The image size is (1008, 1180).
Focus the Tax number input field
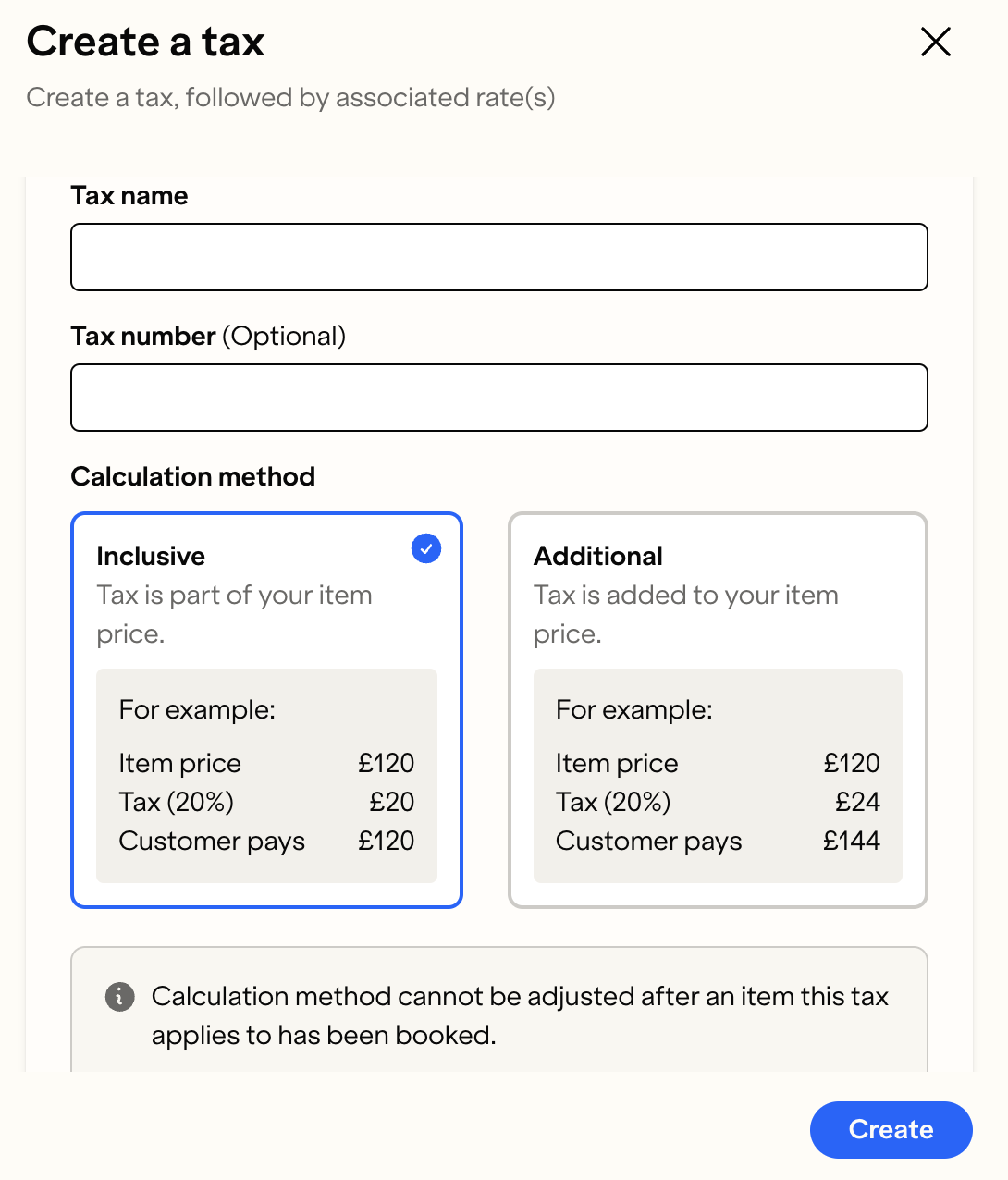click(499, 398)
